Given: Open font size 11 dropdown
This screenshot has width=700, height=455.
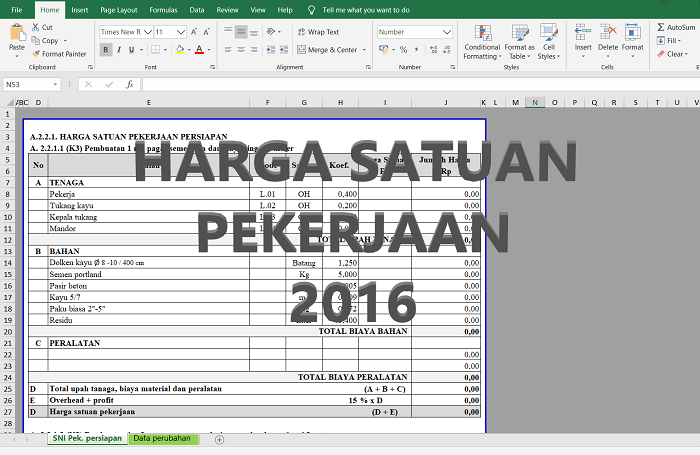Looking at the screenshot, I should 180,32.
